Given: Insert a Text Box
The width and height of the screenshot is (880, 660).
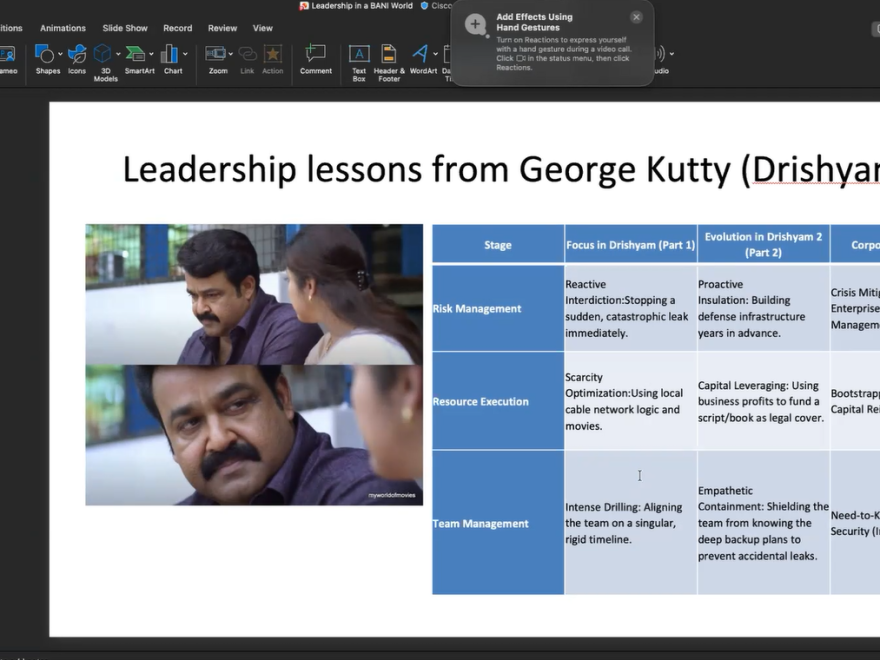Looking at the screenshot, I should [359, 63].
